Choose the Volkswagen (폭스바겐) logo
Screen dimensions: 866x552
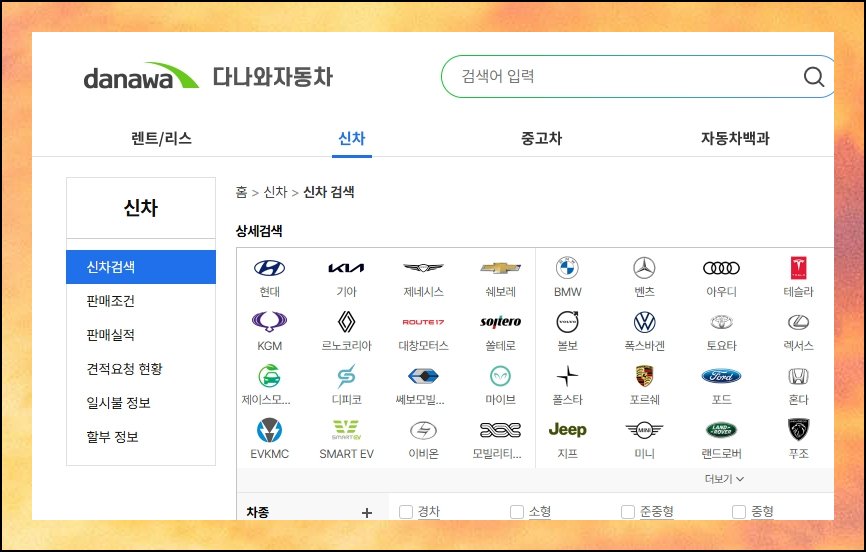pyautogui.click(x=644, y=322)
